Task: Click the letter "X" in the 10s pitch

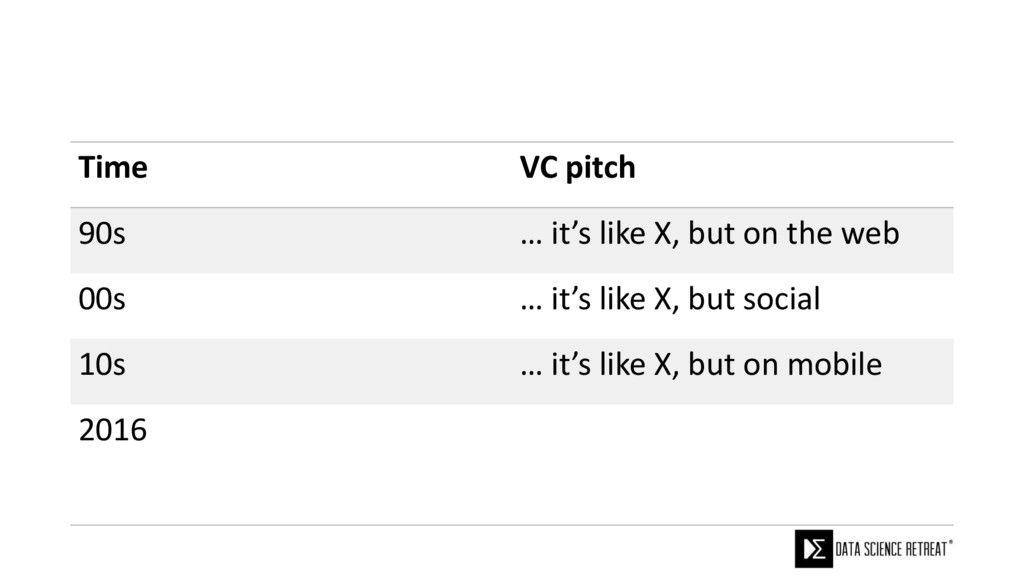Action: 662,365
